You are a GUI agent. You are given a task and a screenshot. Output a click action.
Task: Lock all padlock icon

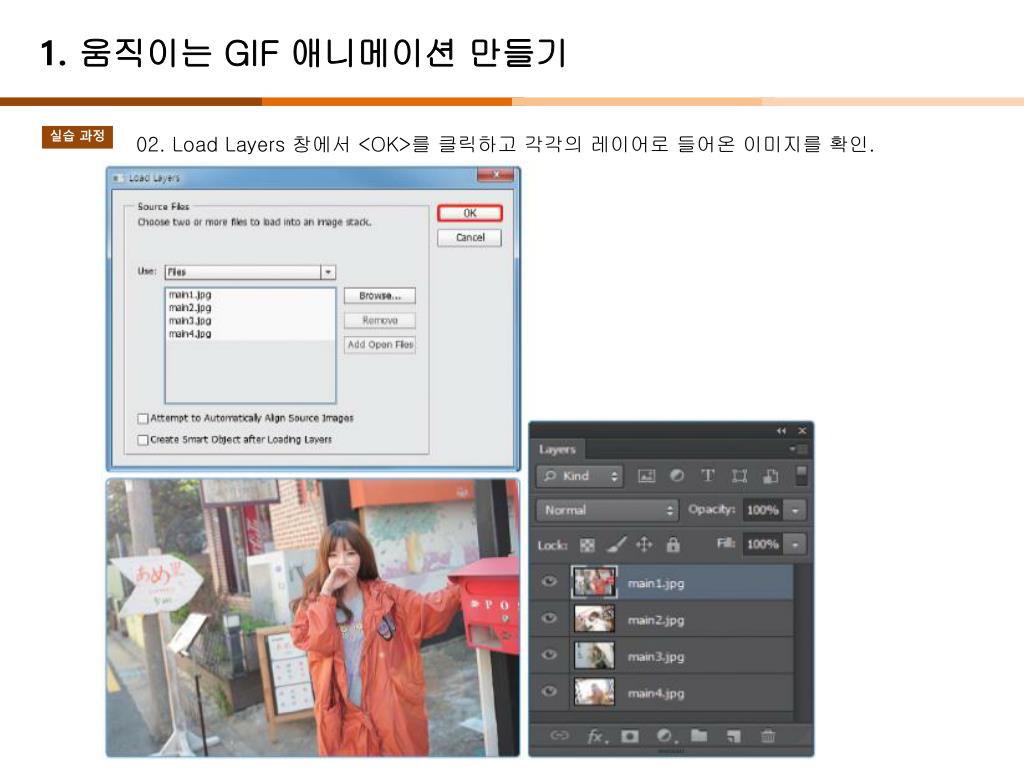pyautogui.click(x=673, y=544)
